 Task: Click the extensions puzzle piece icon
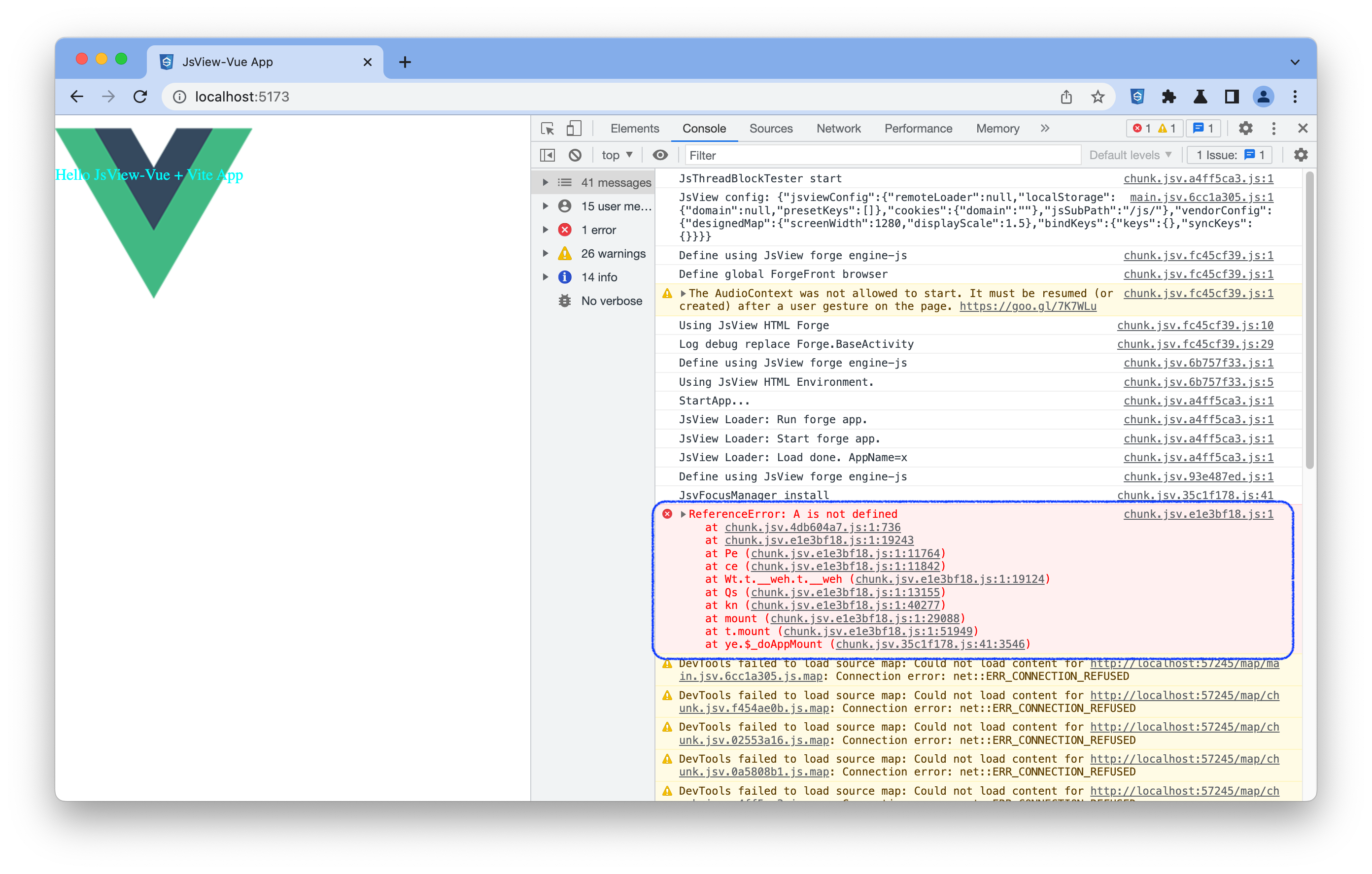point(1168,97)
